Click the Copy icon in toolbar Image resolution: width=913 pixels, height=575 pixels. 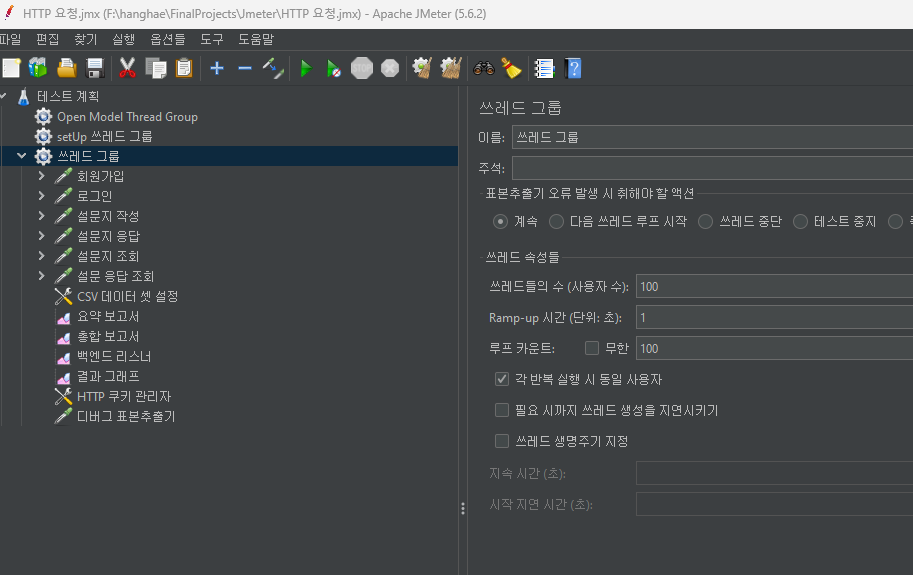[155, 68]
